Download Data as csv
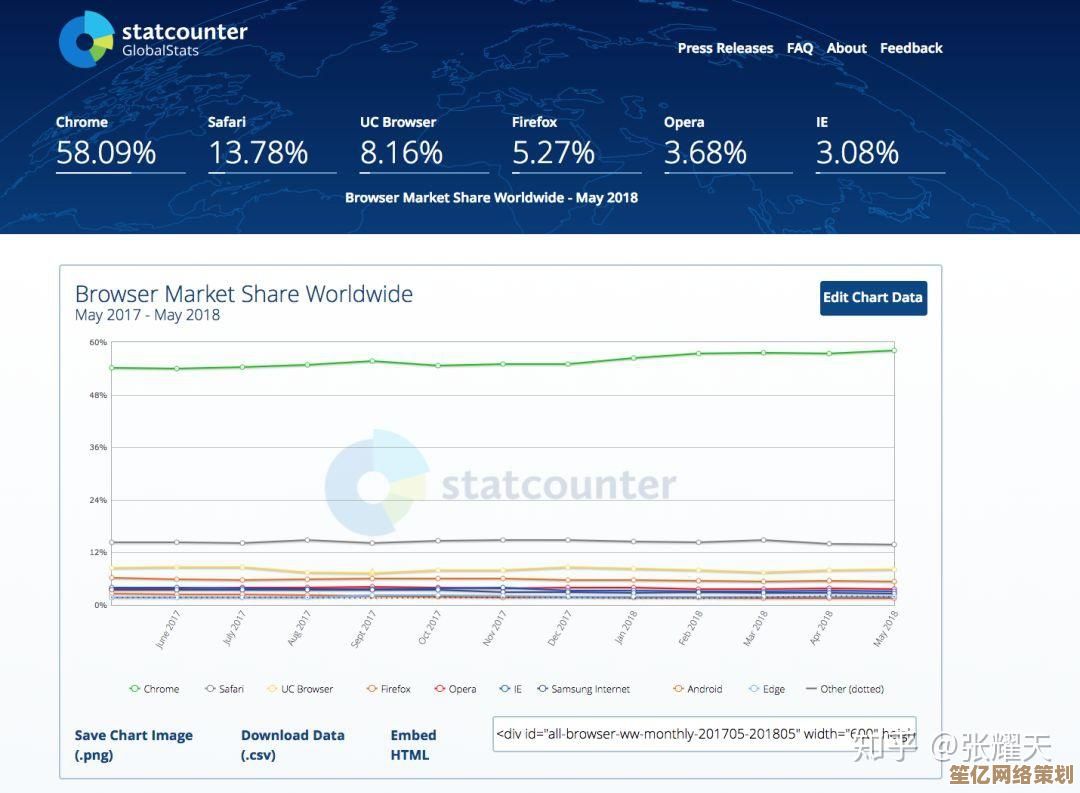Screen dimensions: 1080x793 (292, 744)
